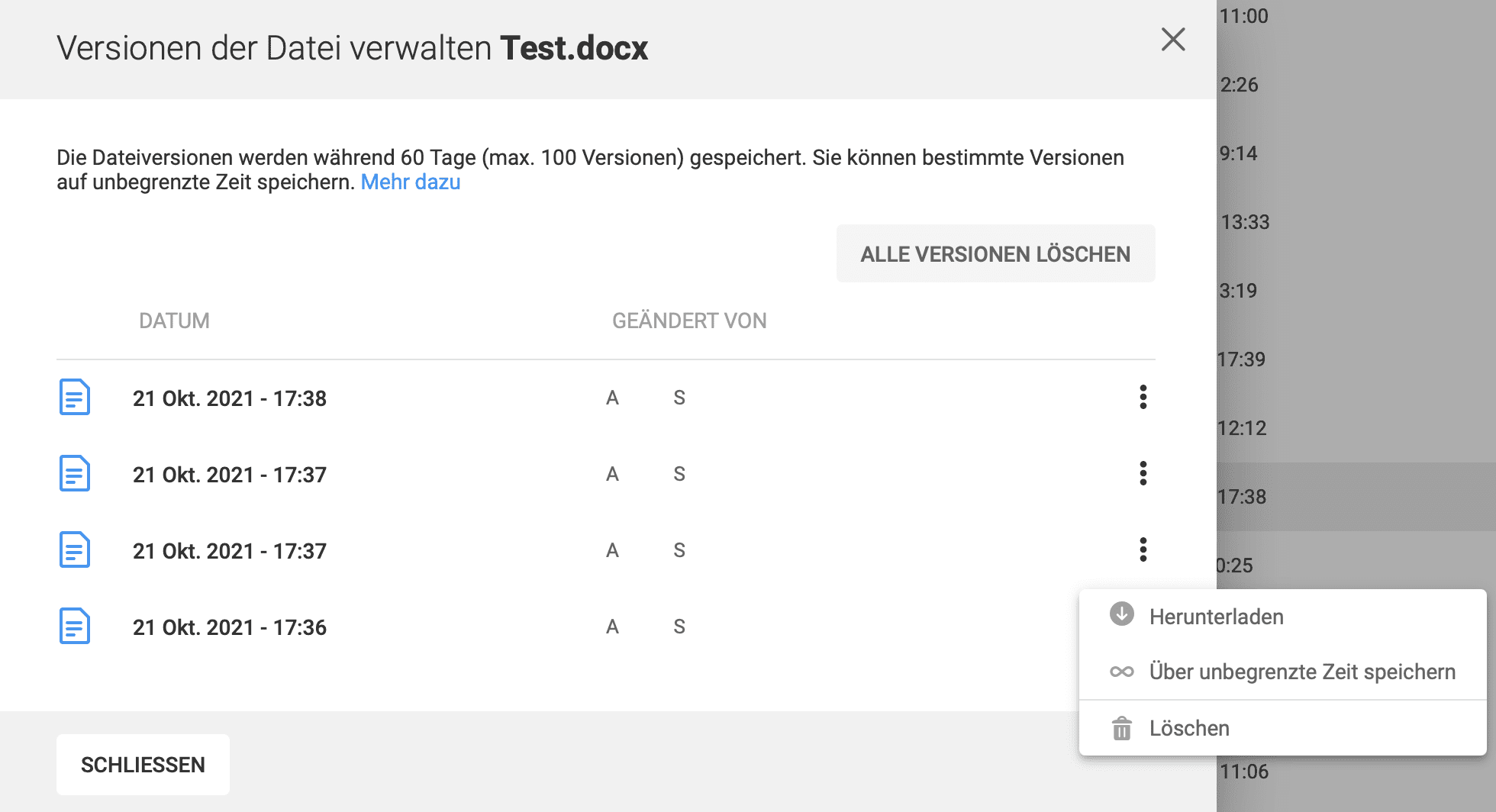Viewport: 1496px width, 812px height.
Task: Click the trash can icon in menu
Action: point(1121,728)
